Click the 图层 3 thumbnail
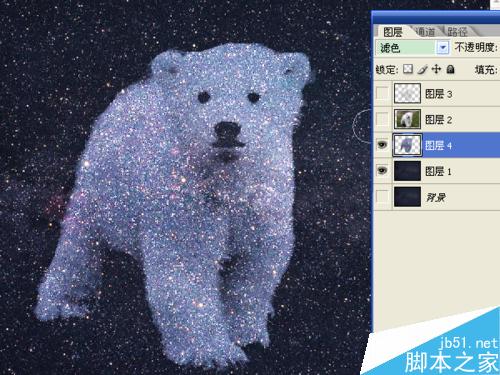The image size is (500, 375). click(407, 93)
